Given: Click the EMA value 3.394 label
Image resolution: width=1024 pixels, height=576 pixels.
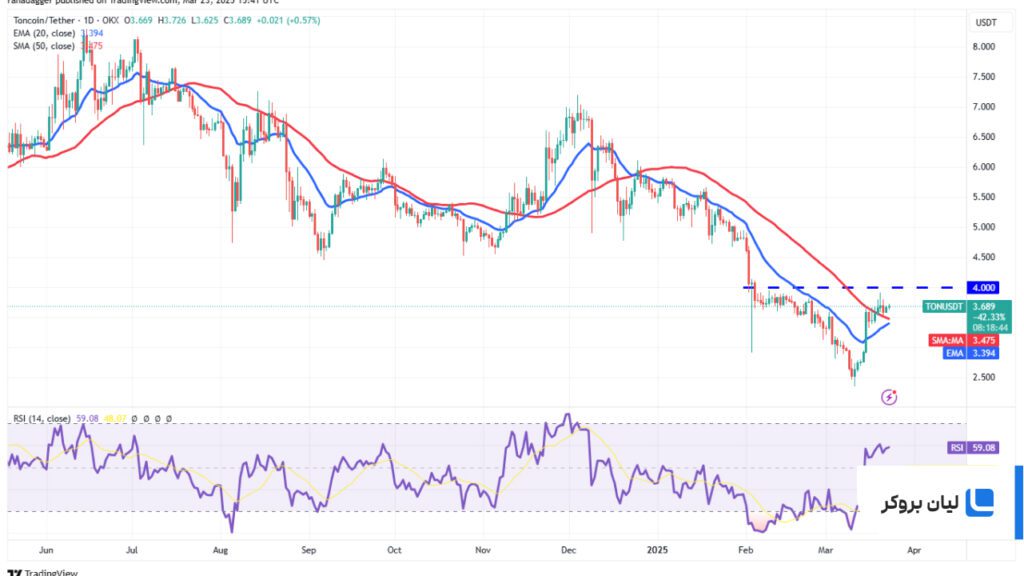Looking at the screenshot, I should (984, 353).
